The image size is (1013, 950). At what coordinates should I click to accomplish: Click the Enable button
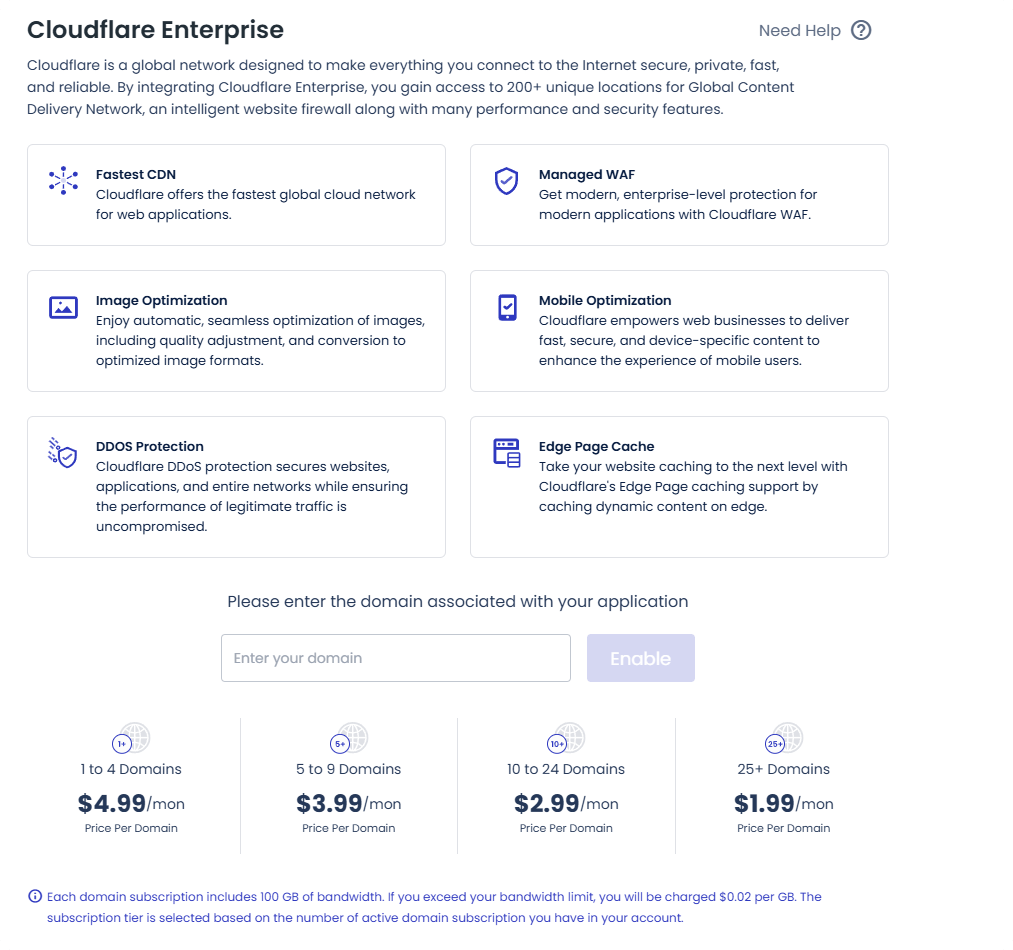click(x=640, y=658)
